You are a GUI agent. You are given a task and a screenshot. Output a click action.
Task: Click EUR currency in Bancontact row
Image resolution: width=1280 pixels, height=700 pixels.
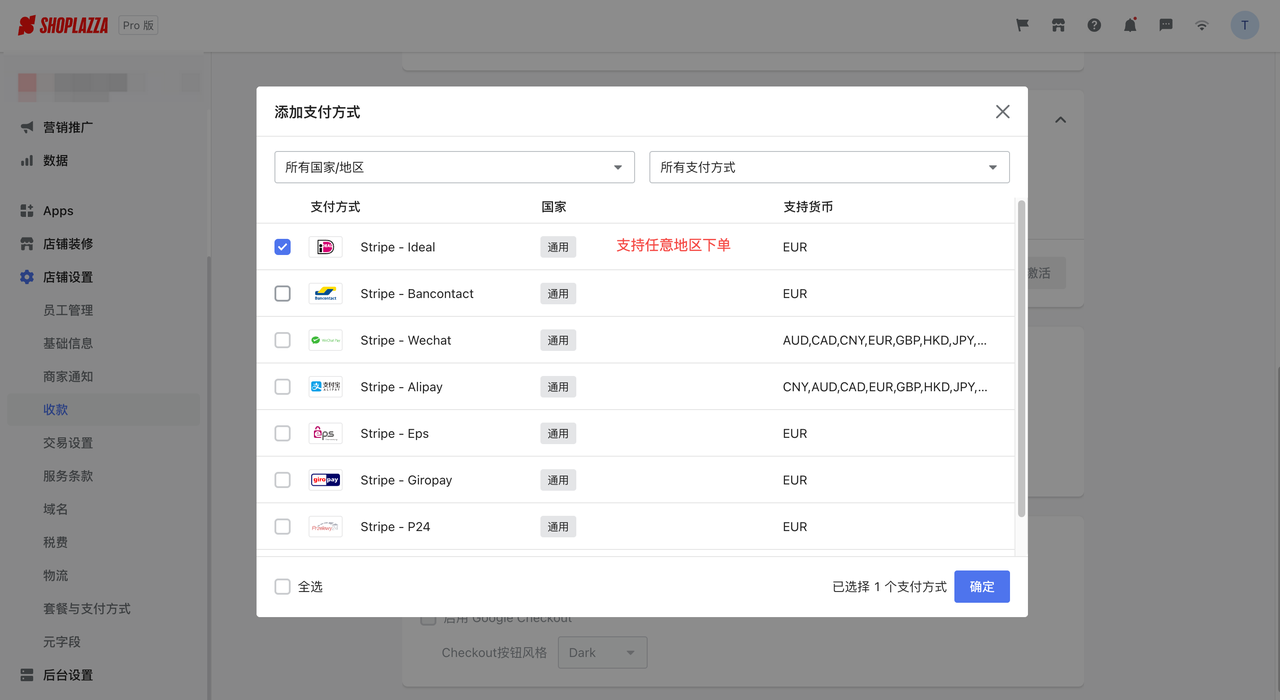[795, 294]
